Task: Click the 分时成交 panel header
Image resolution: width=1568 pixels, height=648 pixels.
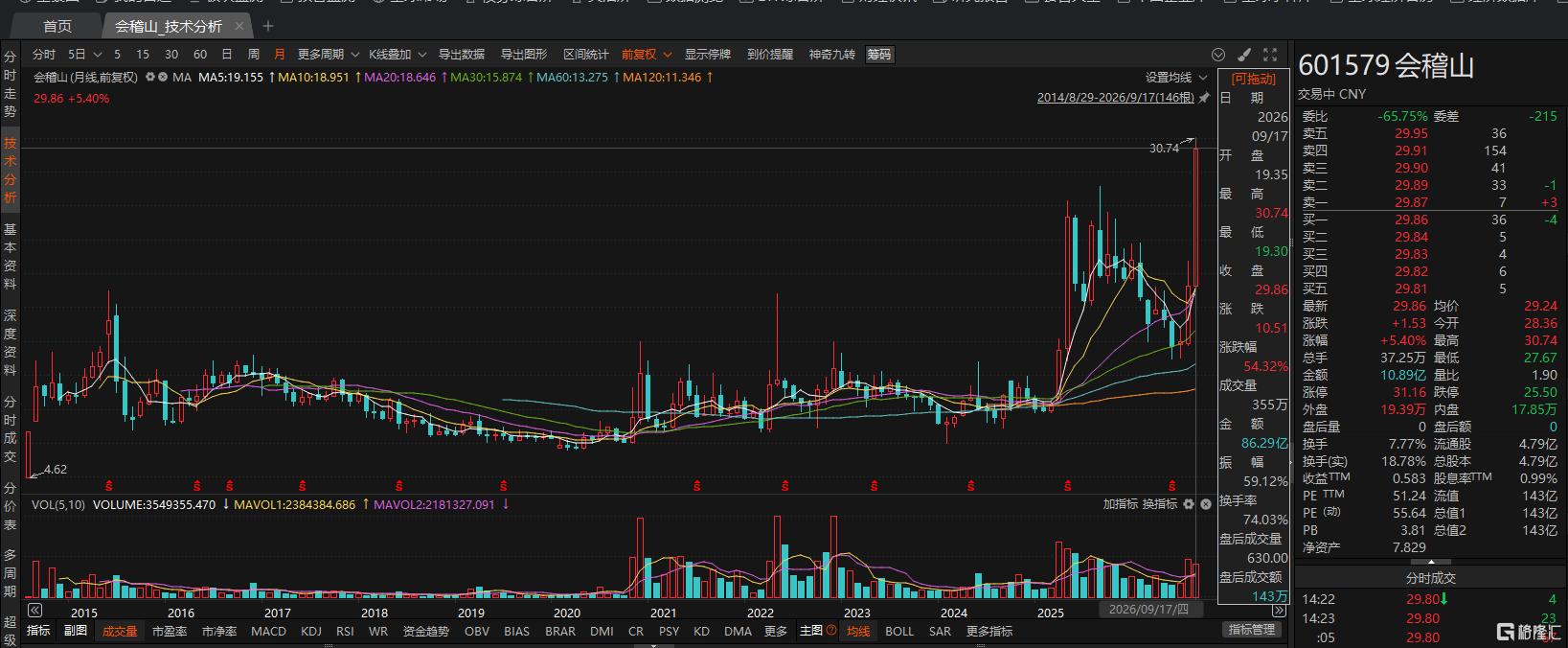Action: [x=1431, y=578]
